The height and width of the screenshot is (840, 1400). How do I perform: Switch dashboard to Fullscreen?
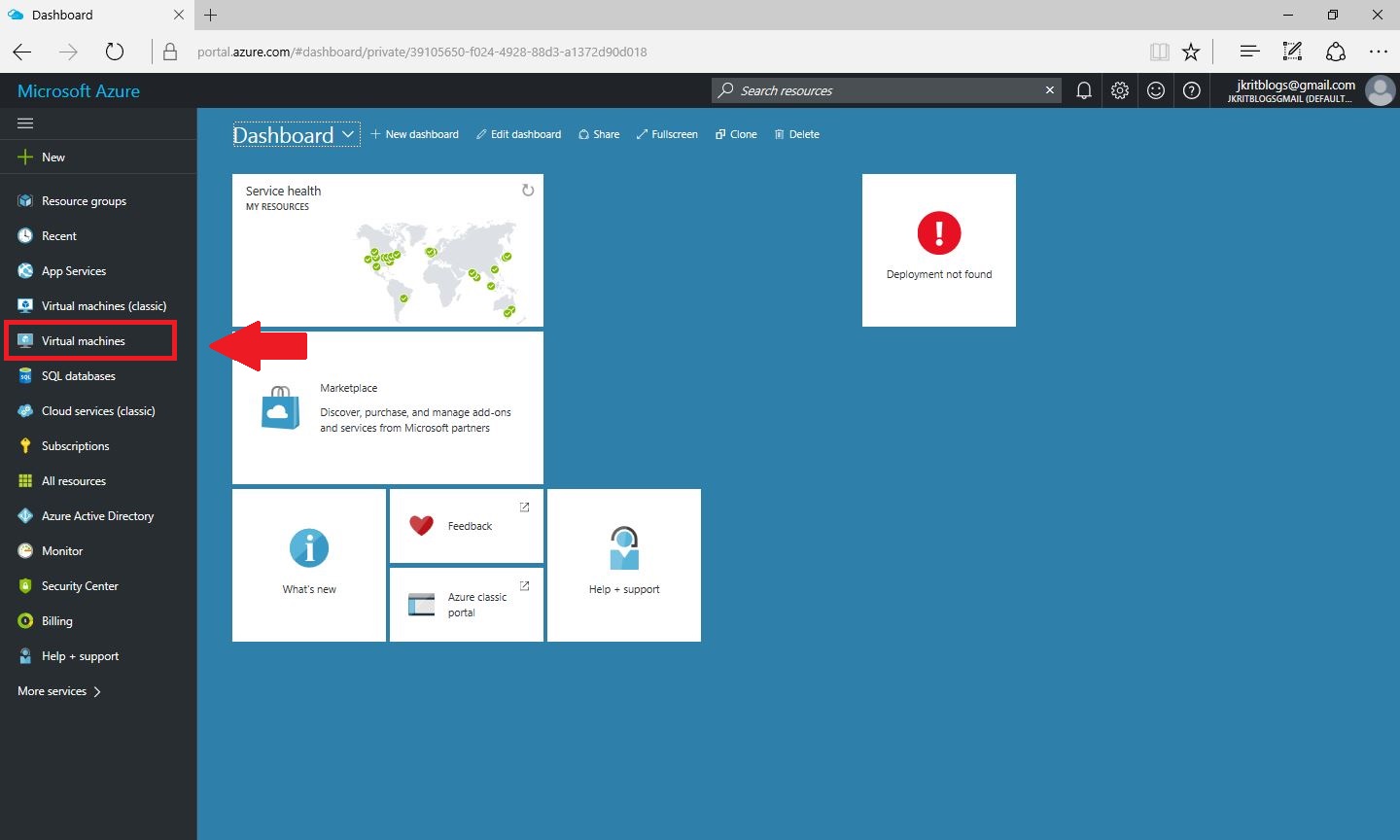pos(667,134)
